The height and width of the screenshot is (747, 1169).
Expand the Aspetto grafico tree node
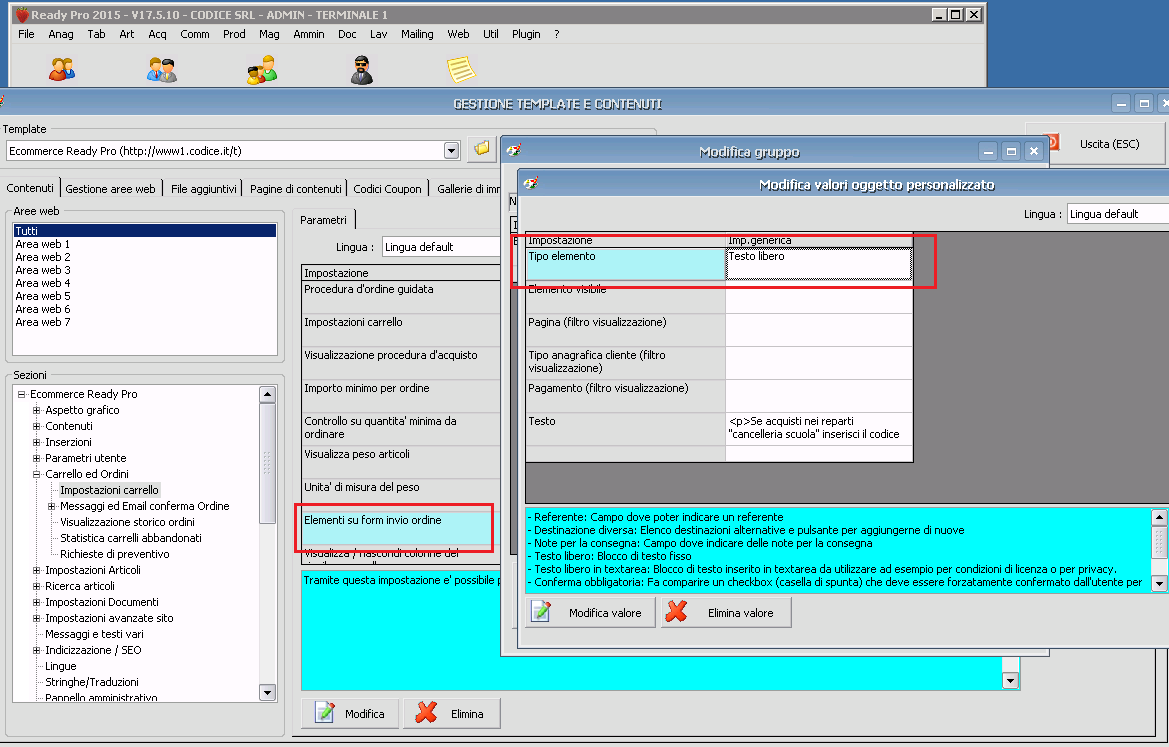tap(37, 410)
